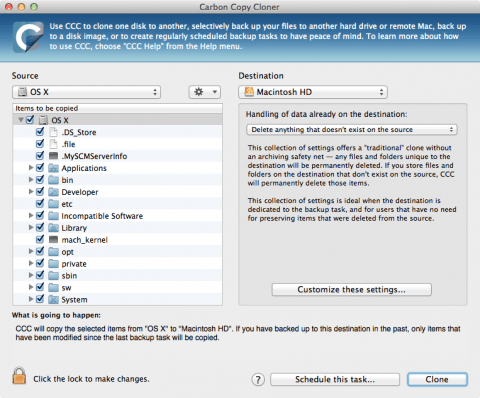
Task: Toggle the System checkbox
Action: tap(40, 299)
